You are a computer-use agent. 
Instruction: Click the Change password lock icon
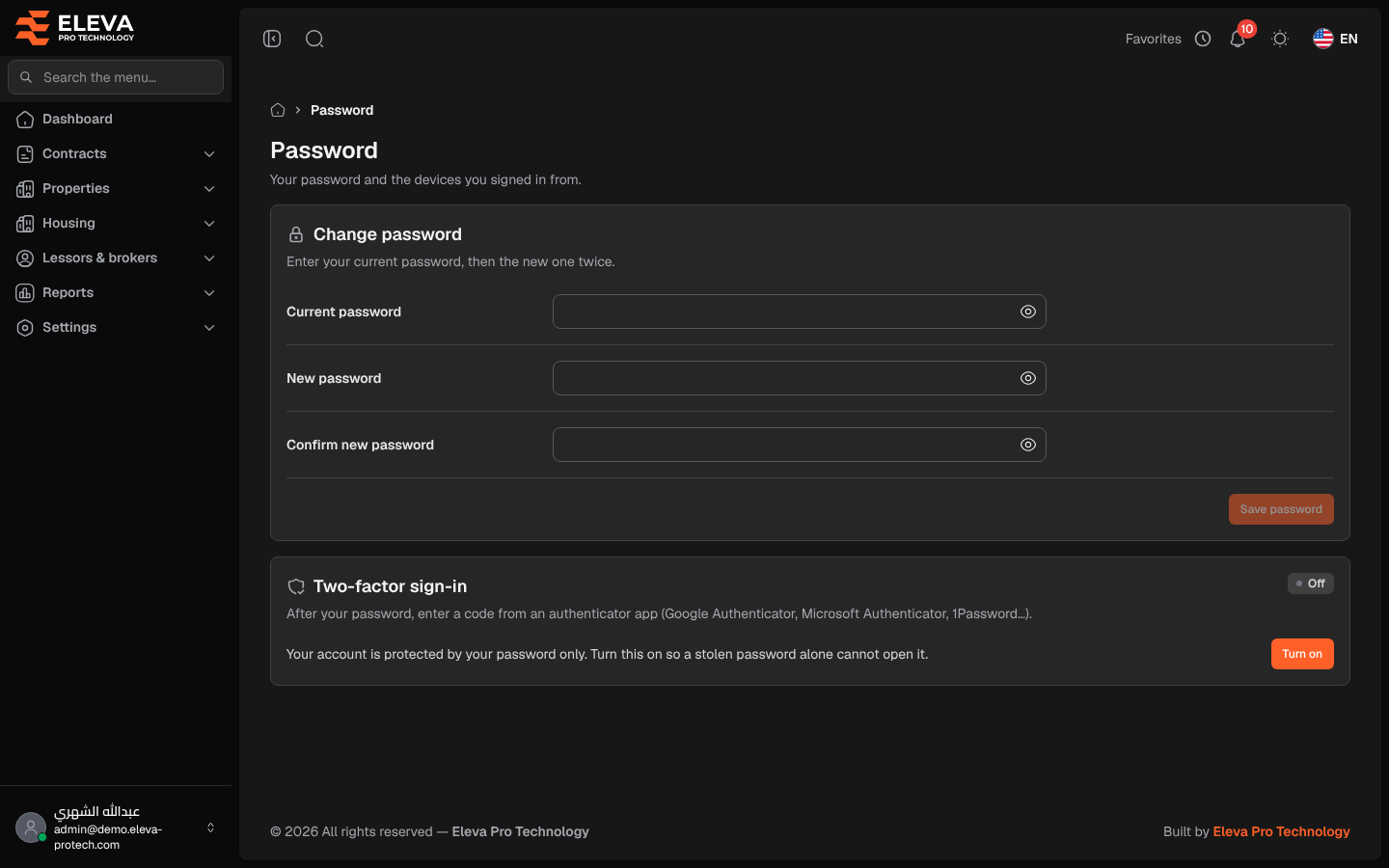click(296, 234)
